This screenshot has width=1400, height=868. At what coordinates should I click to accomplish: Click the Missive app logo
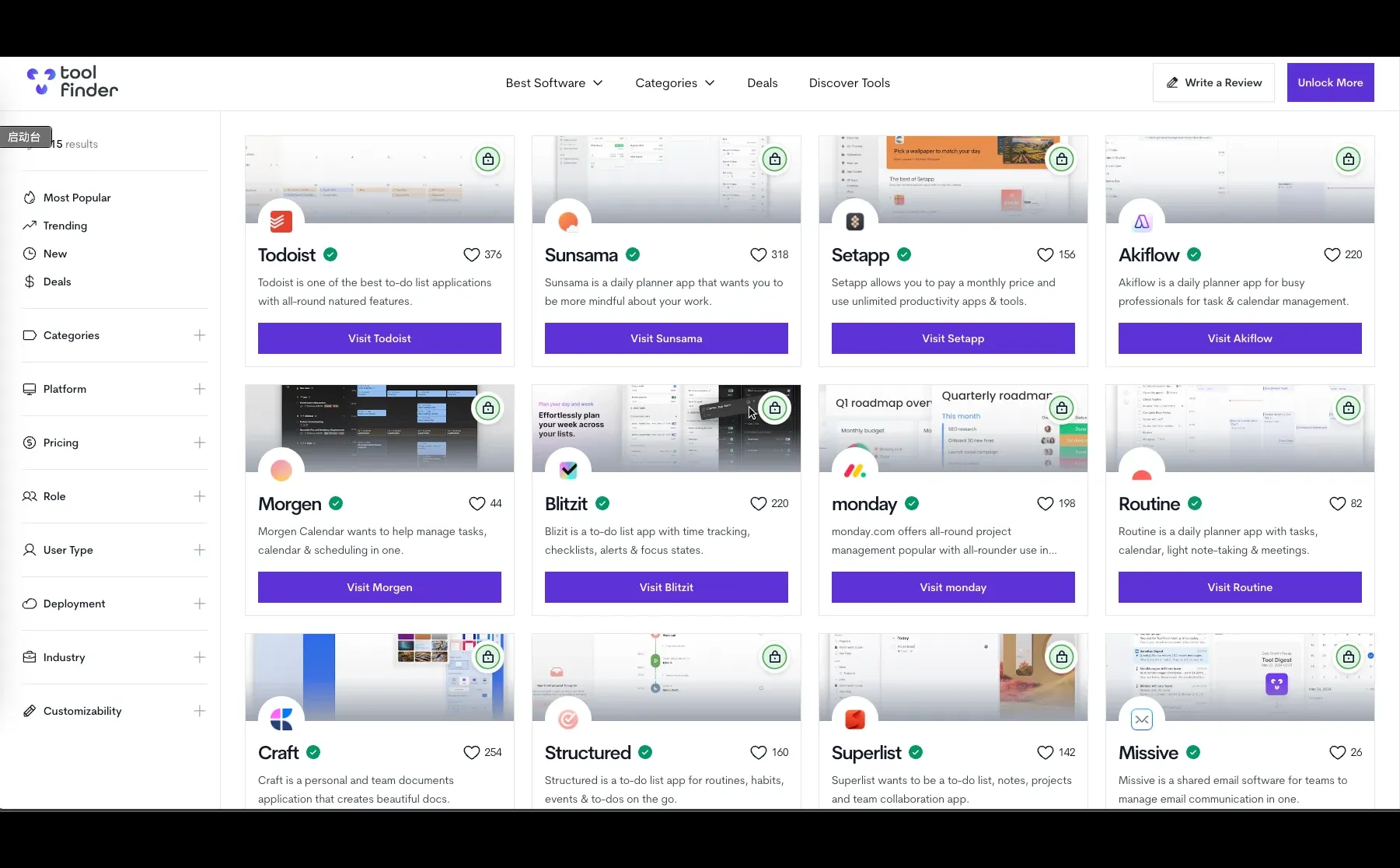pyautogui.click(x=1142, y=719)
